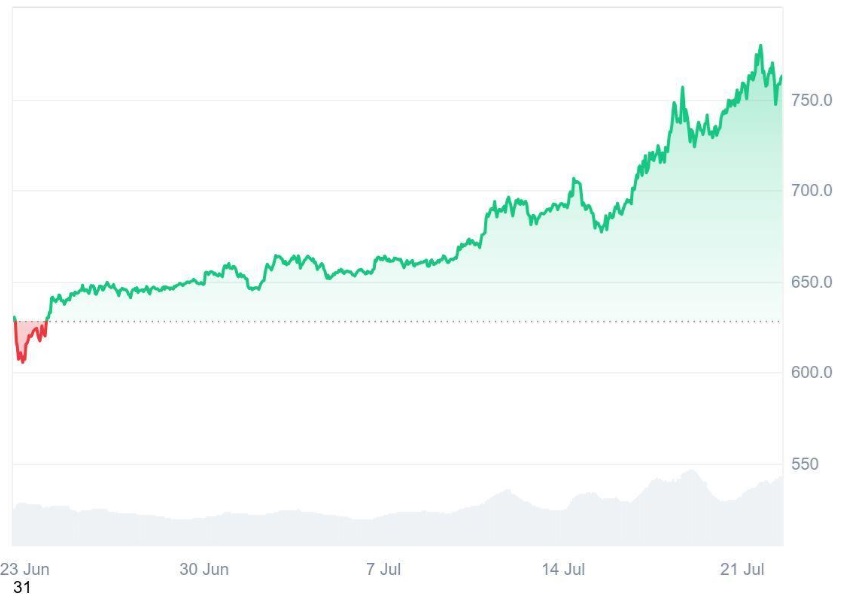Click the number 31 below the chart
855x602 pixels.
click(x=22, y=588)
